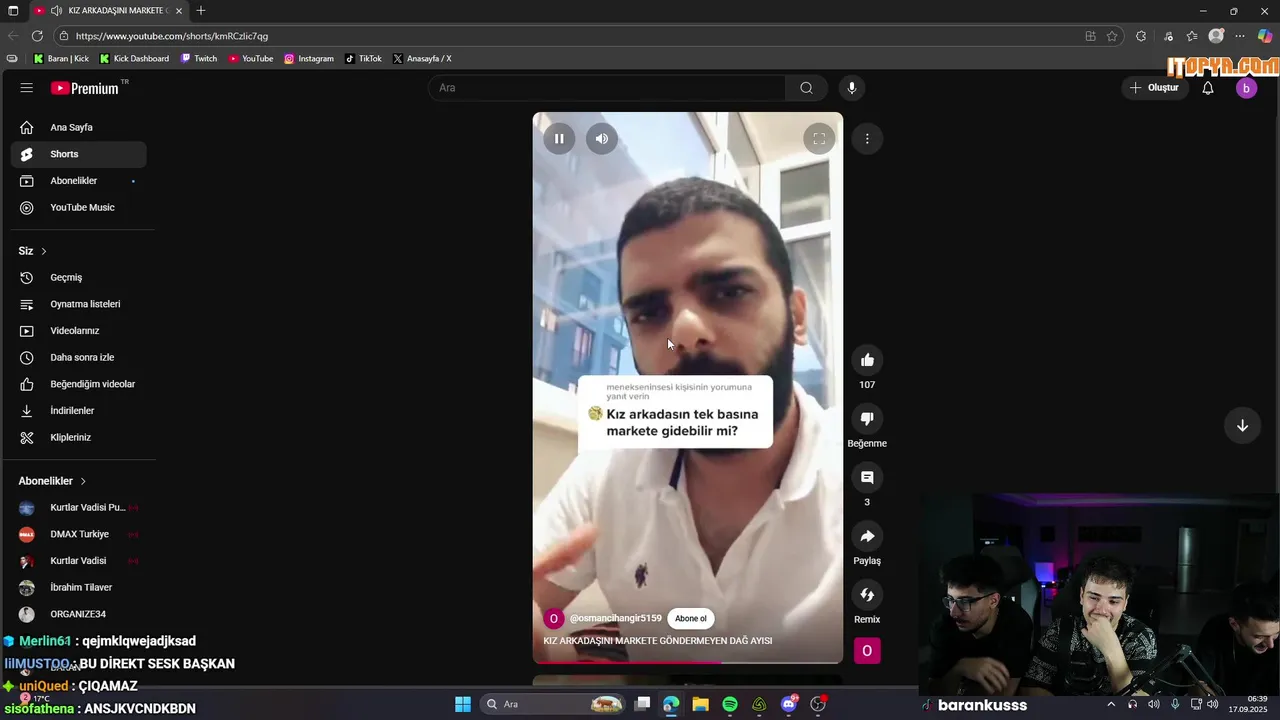Open İndirilenler downloads
Screen dimensions: 1280x720
[79, 411]
